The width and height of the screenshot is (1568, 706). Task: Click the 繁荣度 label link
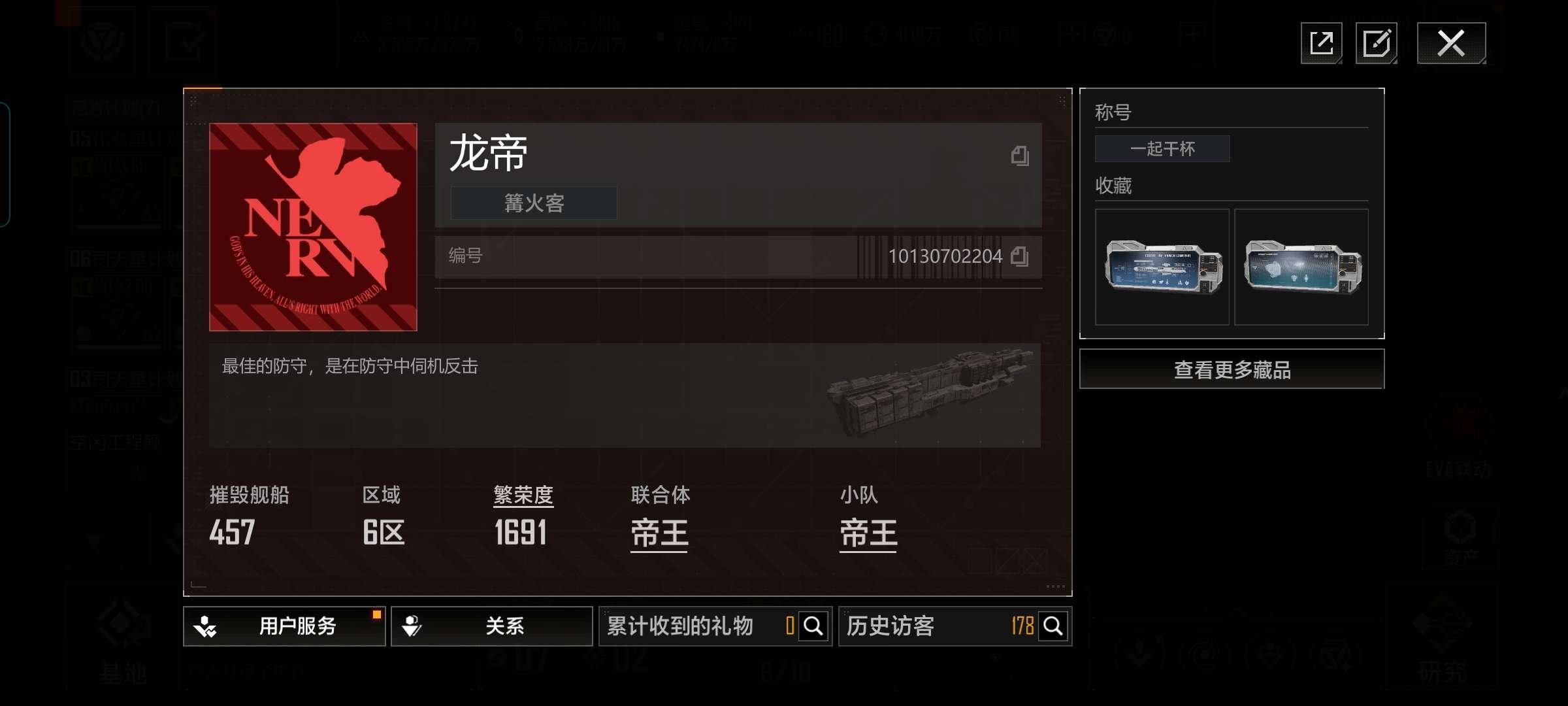point(523,495)
